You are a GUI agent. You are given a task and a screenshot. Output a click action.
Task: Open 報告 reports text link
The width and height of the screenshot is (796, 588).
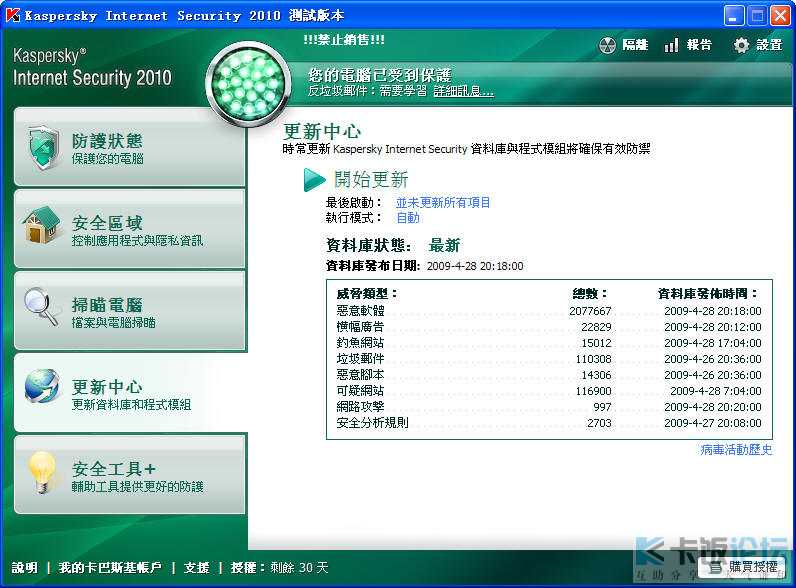(699, 45)
